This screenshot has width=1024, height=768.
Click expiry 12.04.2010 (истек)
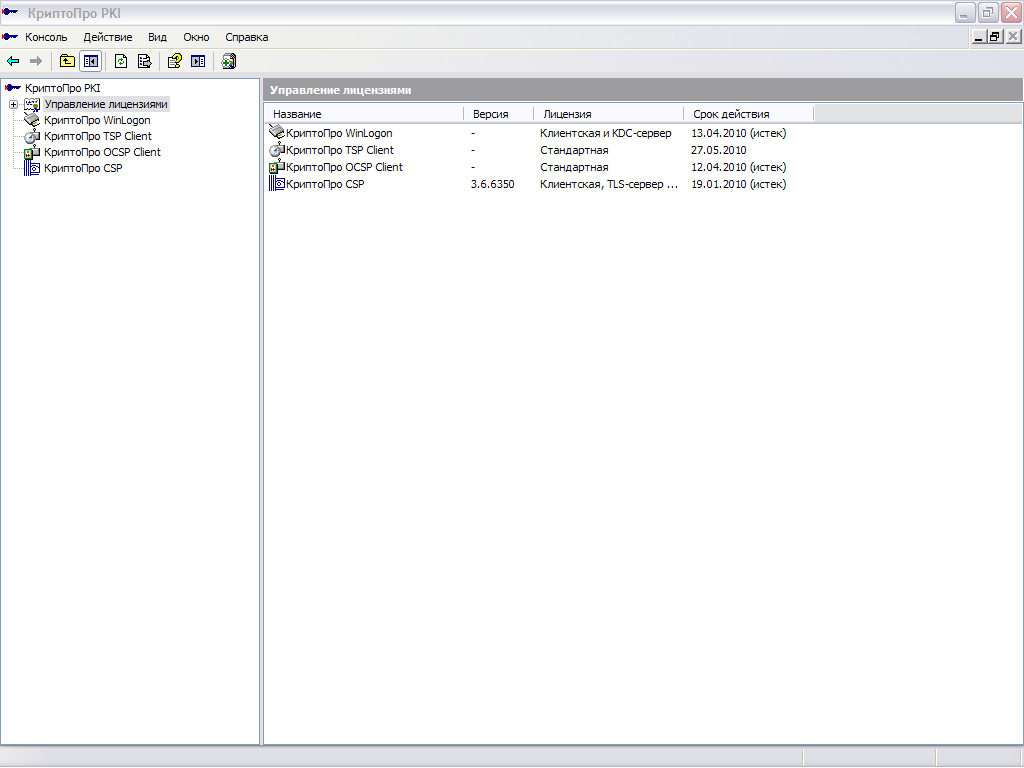pyautogui.click(x=739, y=167)
